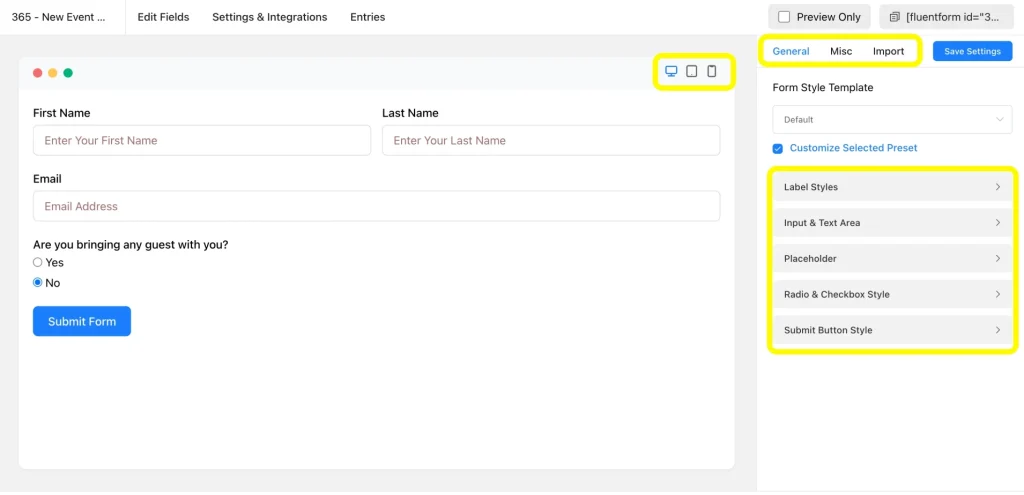Open the Form Style Template dropdown
The width and height of the screenshot is (1024, 495).
click(892, 120)
